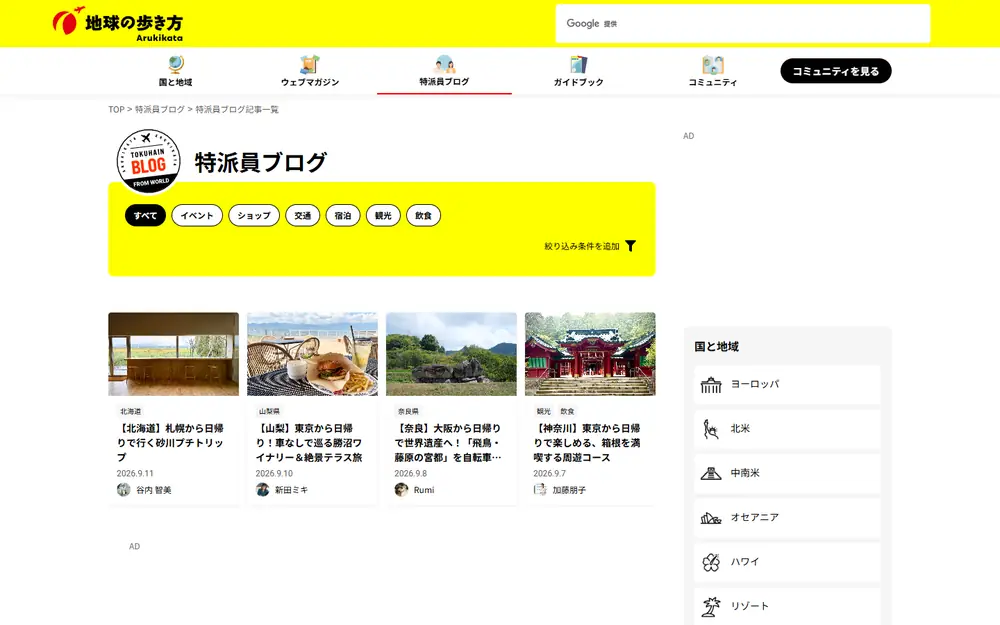Select the すべて filter chip
The image size is (1000, 625).
145,216
